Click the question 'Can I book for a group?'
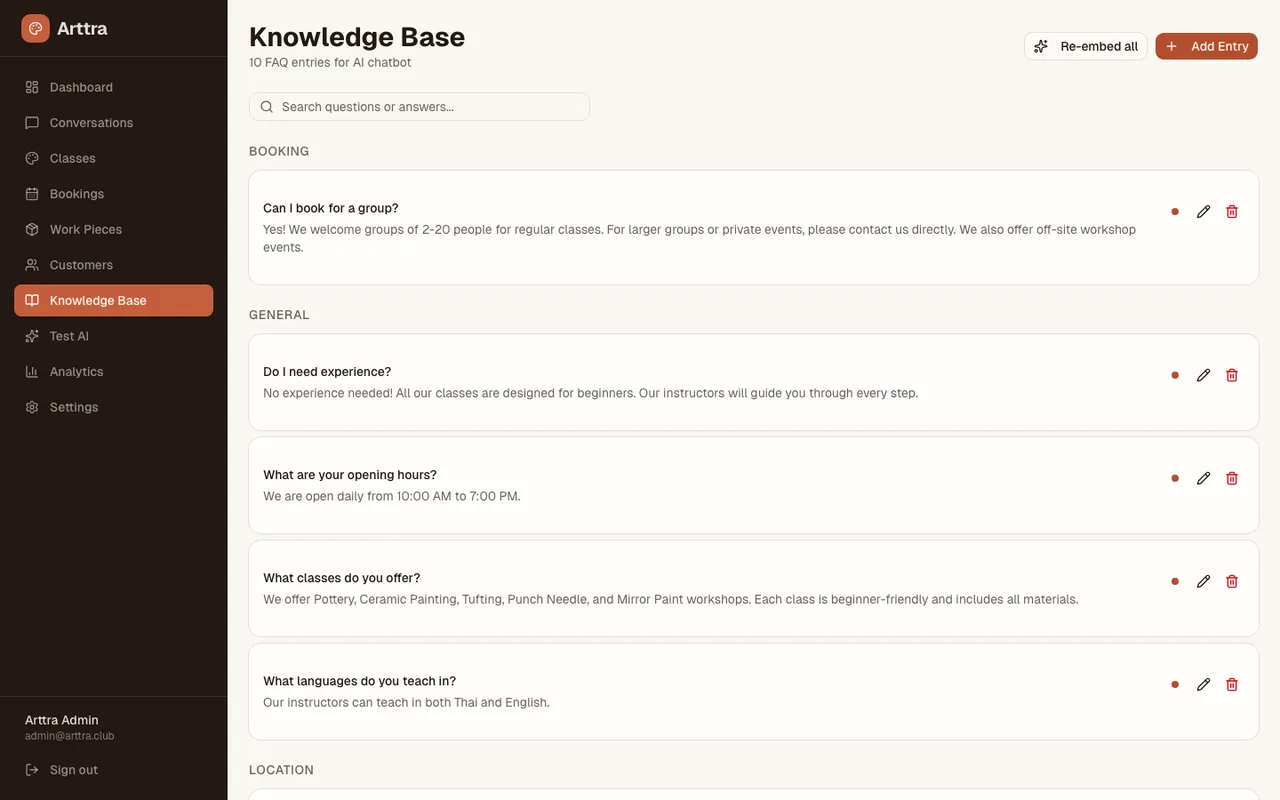This screenshot has height=800, width=1280. click(x=331, y=208)
